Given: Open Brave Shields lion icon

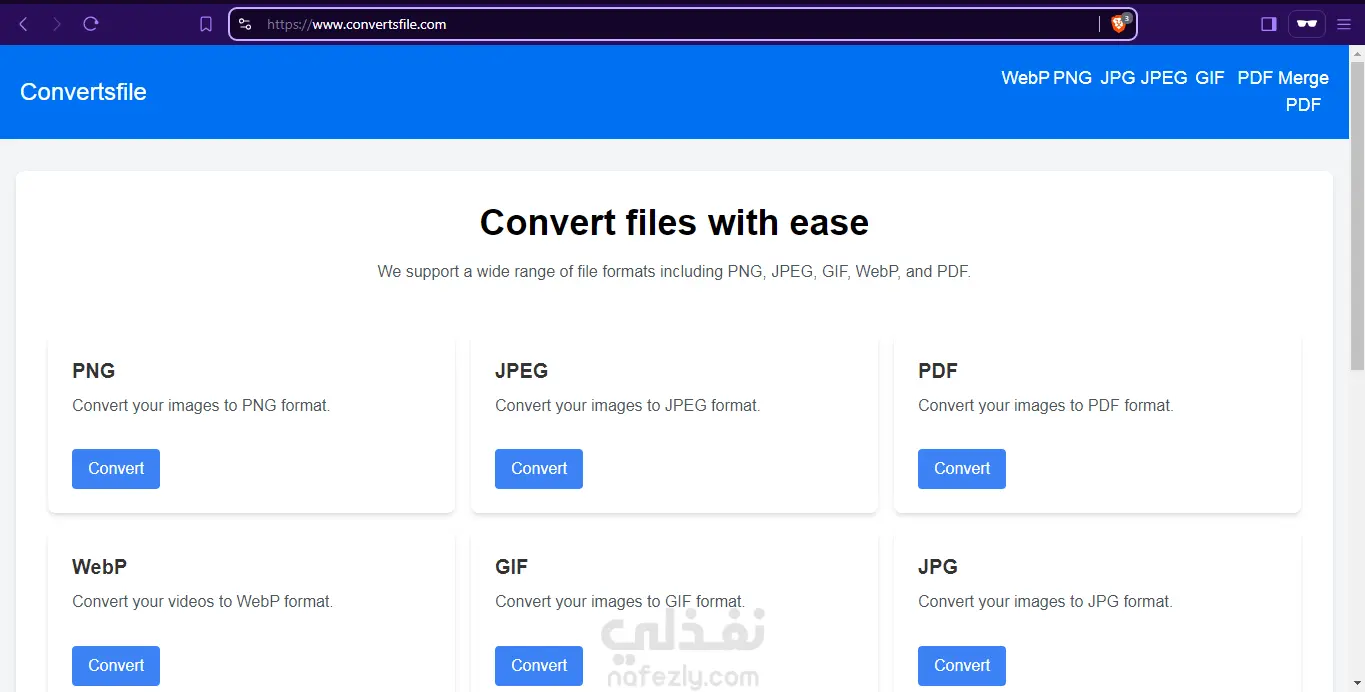Looking at the screenshot, I should pos(1119,24).
